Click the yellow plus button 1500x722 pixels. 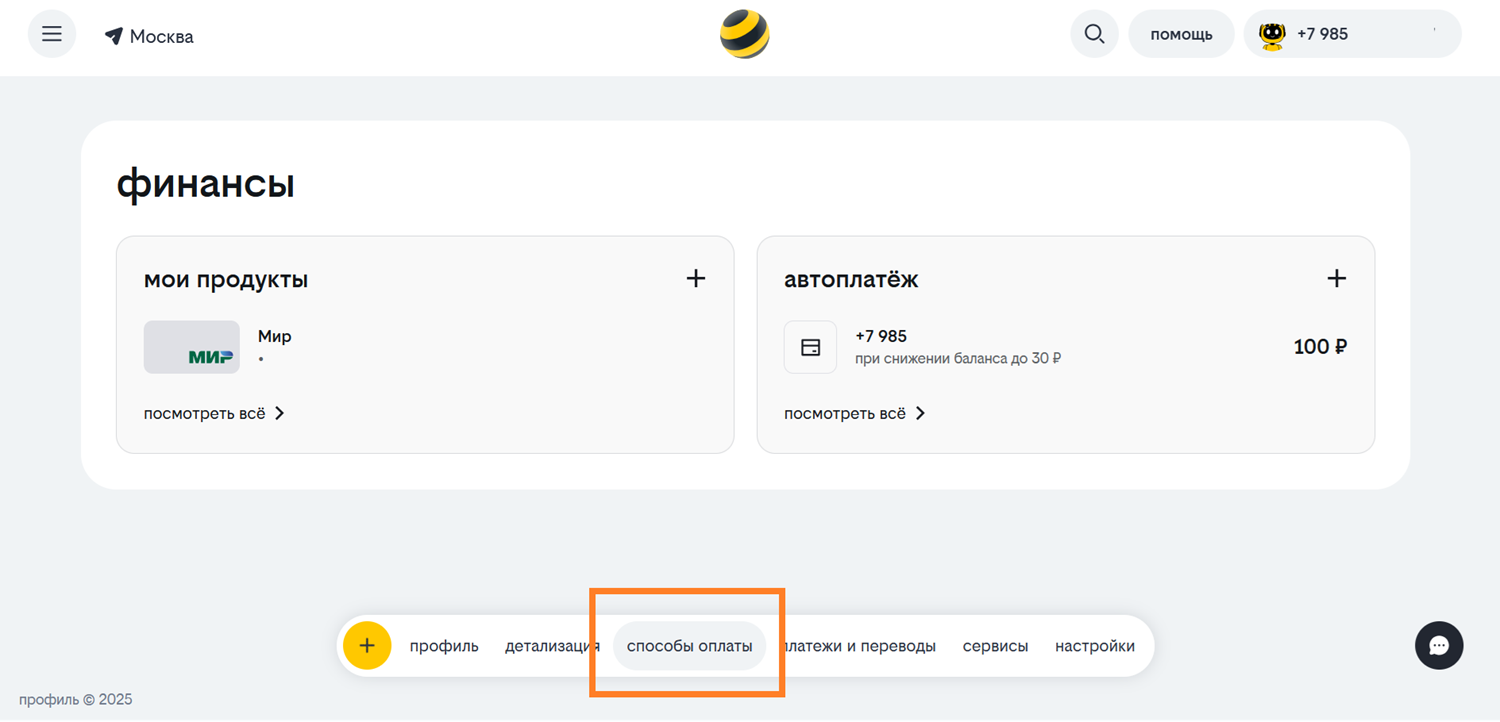point(367,646)
